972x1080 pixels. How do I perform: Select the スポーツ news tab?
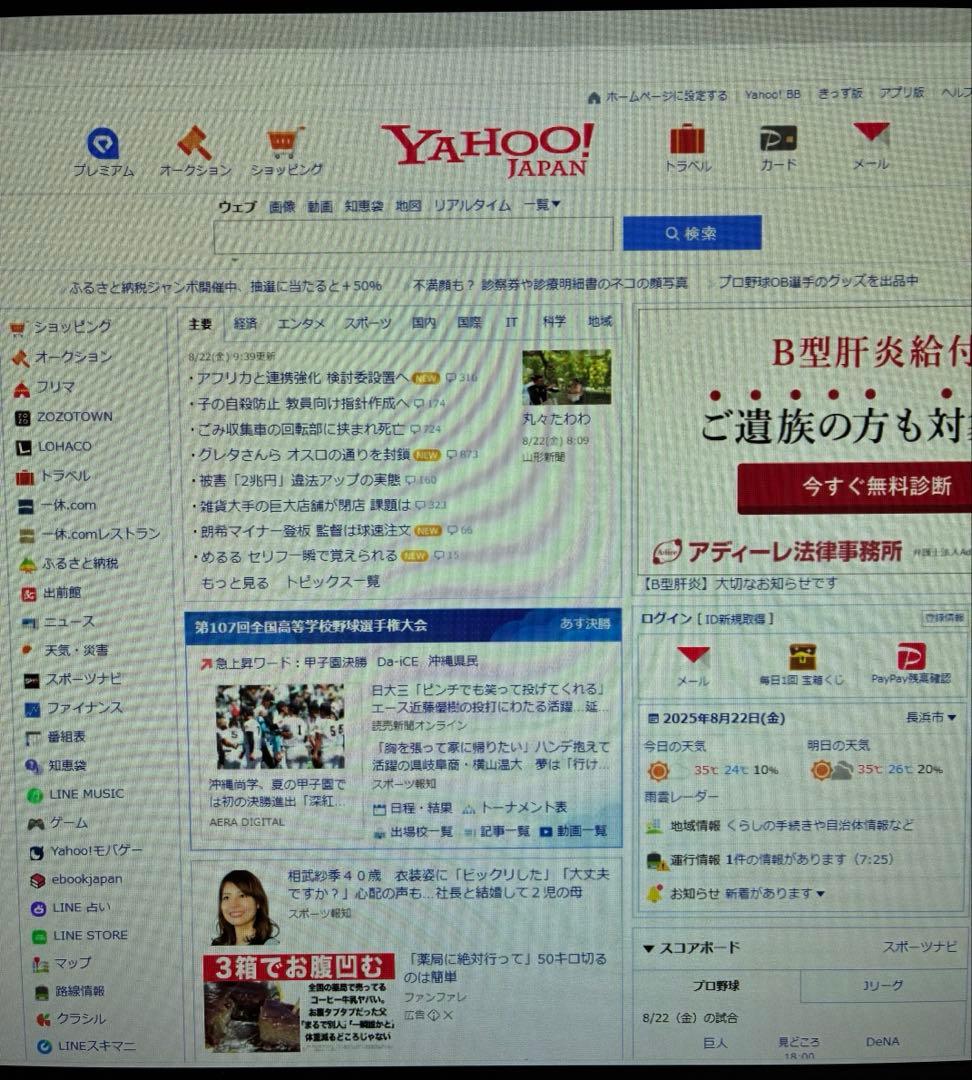tap(368, 322)
